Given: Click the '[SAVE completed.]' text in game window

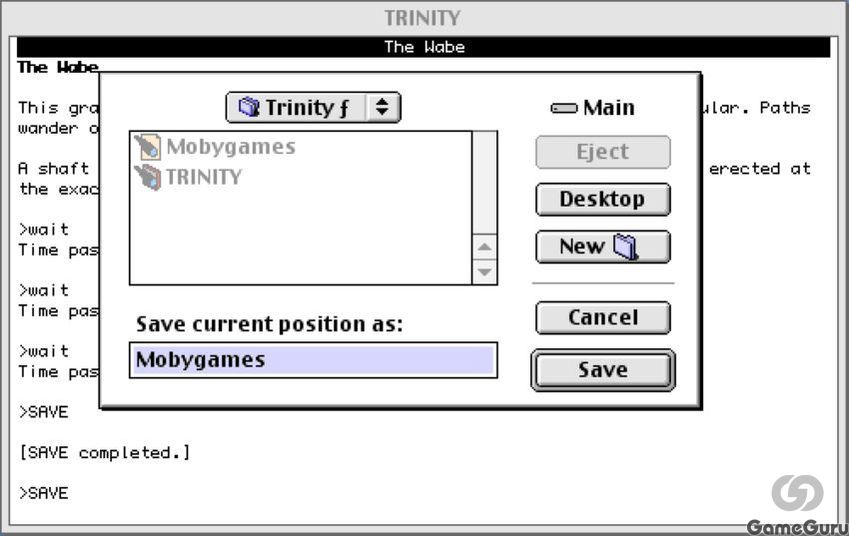Looking at the screenshot, I should point(105,453).
